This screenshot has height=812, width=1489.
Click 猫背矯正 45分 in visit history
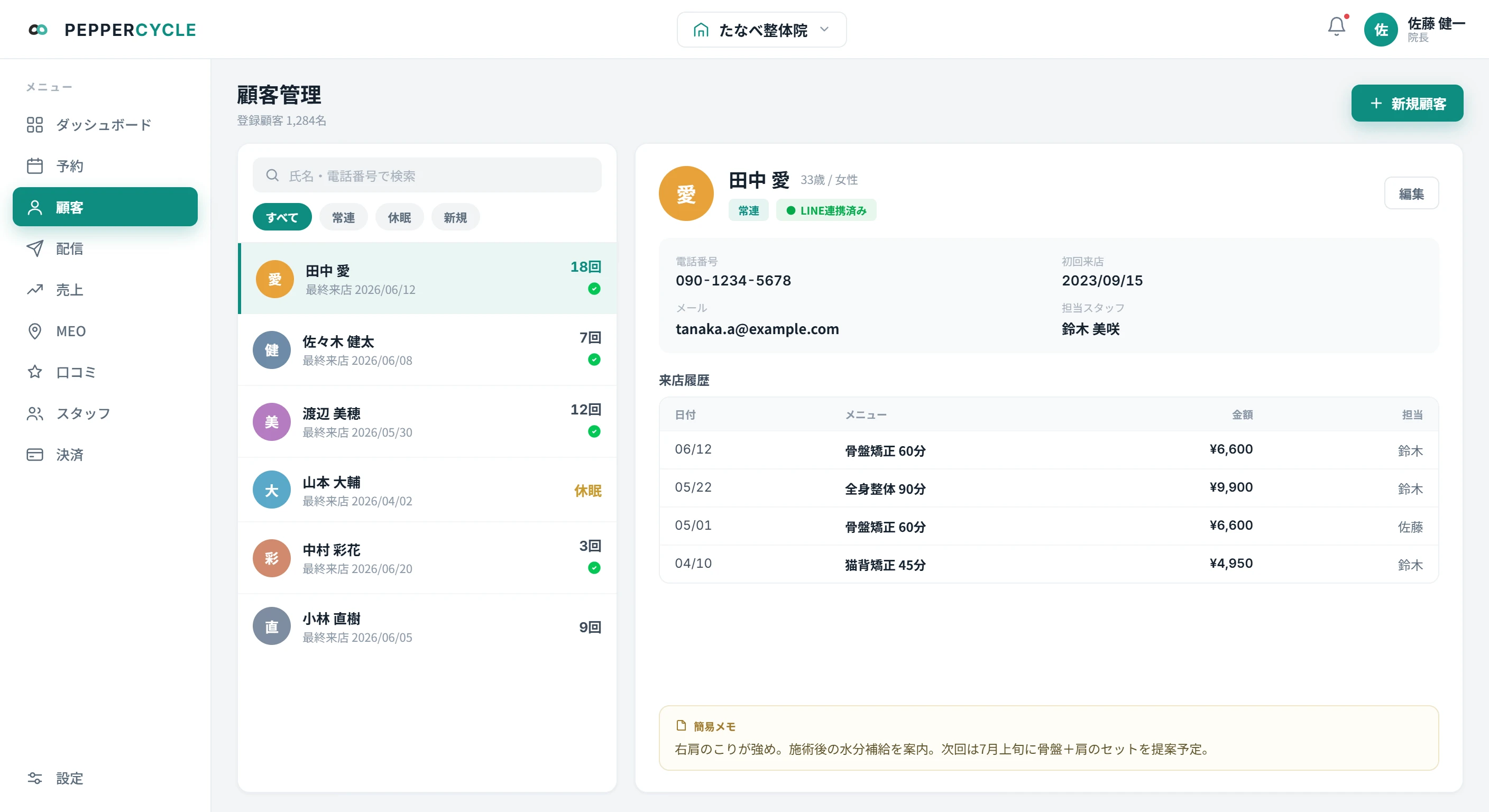coord(885,565)
